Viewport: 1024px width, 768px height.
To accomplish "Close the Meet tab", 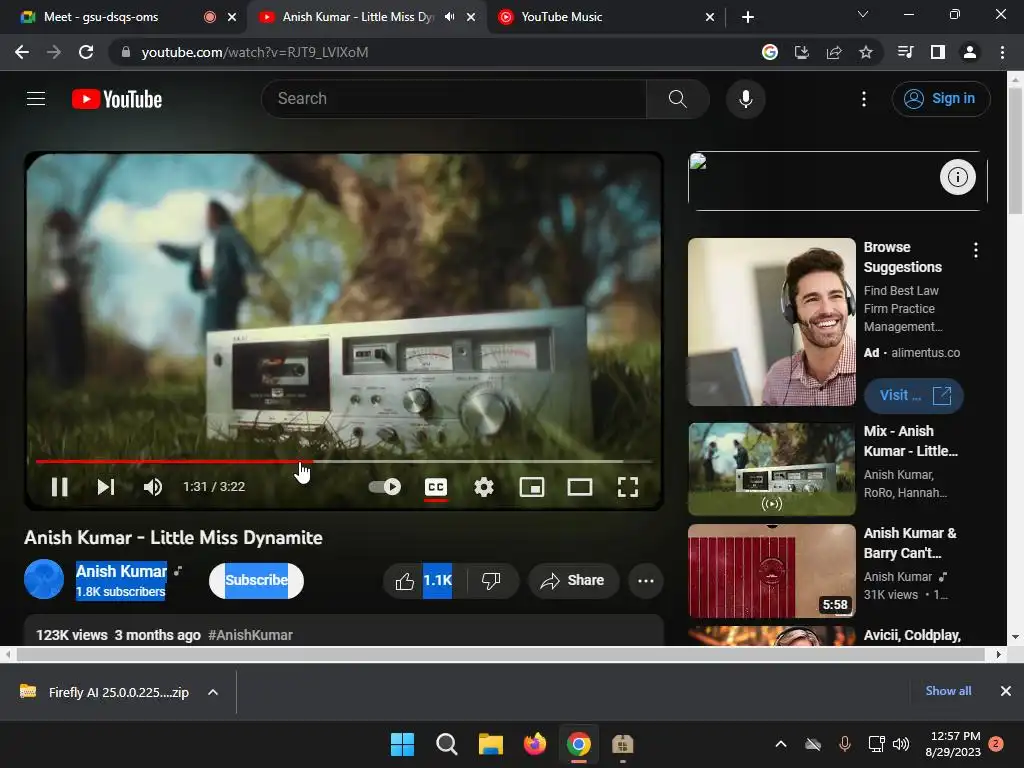I will [x=232, y=18].
